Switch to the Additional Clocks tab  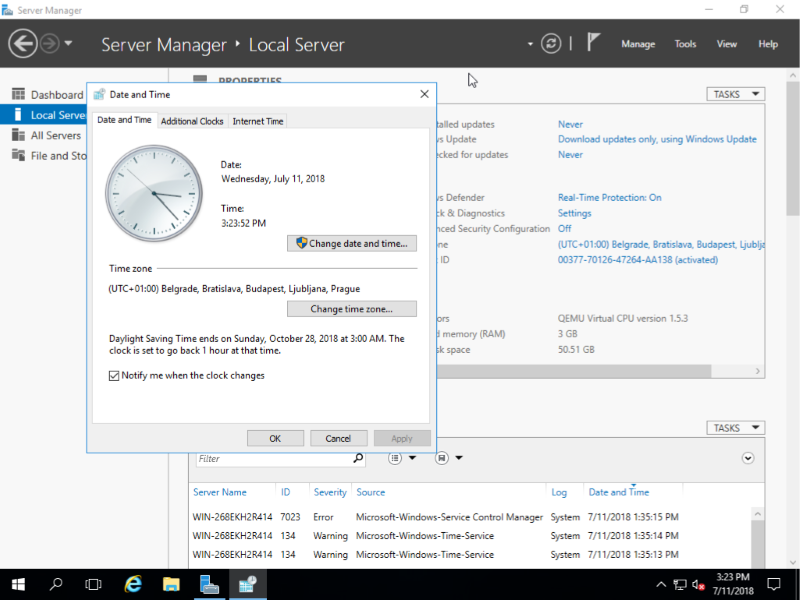pyautogui.click(x=192, y=121)
